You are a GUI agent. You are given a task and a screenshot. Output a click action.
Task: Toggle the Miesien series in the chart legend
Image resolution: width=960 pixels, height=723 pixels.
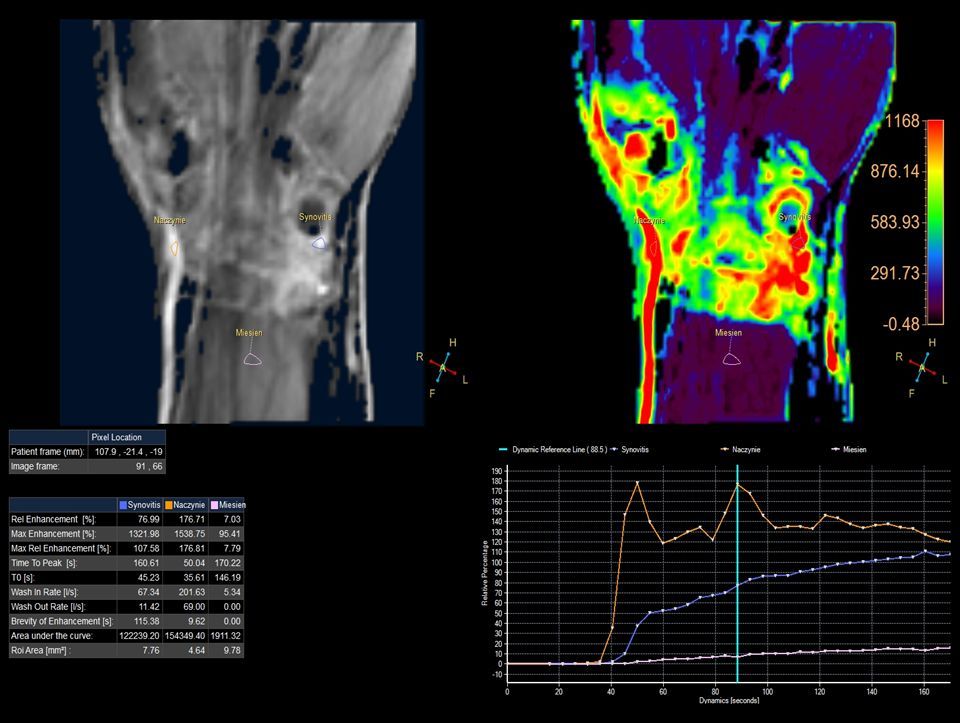[848, 450]
